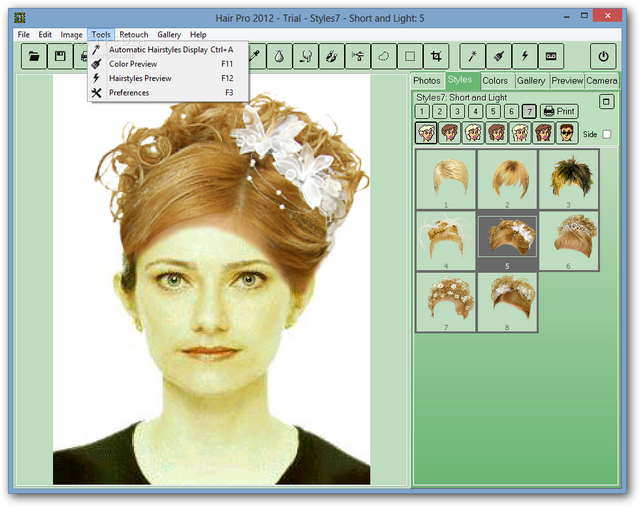This screenshot has height=507, width=640.
Task: Click the open folder toolbar icon
Action: coord(34,56)
